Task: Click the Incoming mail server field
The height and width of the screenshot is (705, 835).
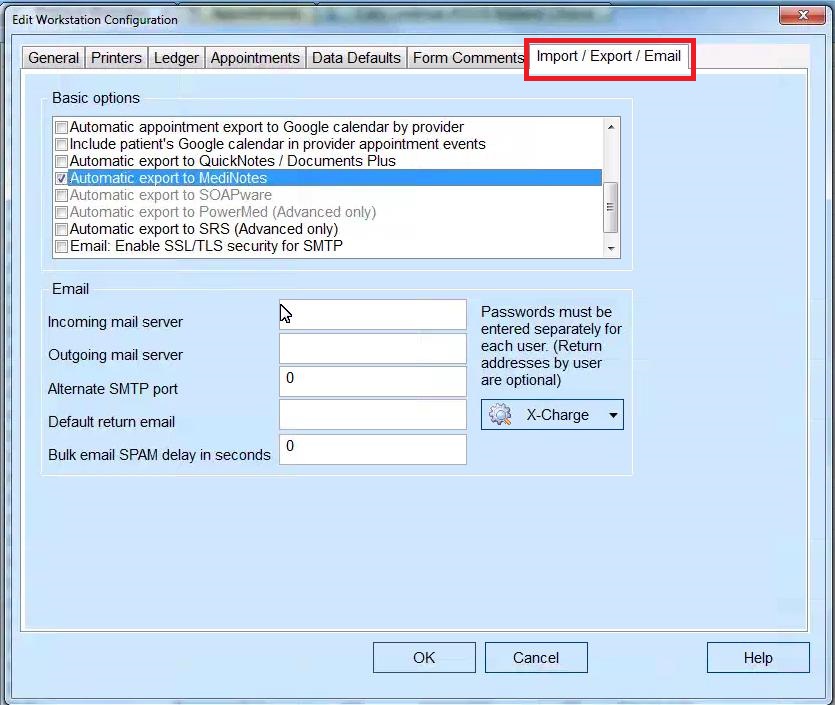Action: tap(372, 314)
